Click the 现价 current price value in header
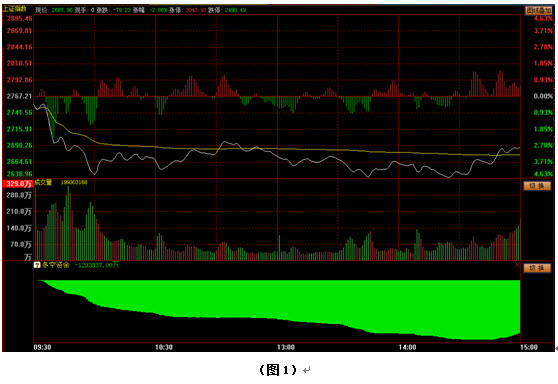The width and height of the screenshot is (558, 384). point(62,10)
